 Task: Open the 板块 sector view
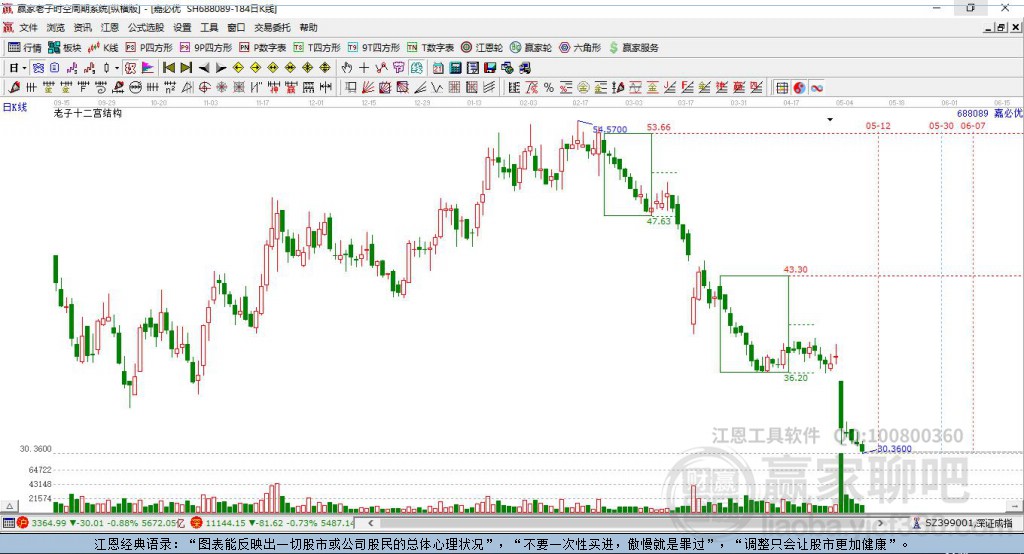pos(64,48)
